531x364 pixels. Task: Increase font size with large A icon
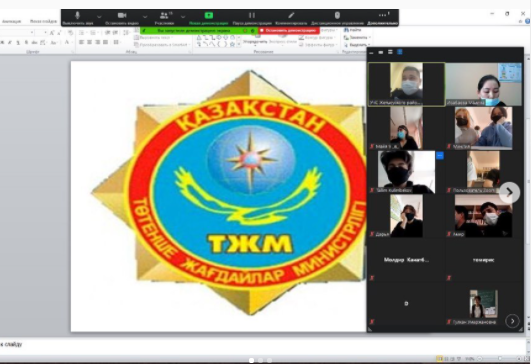pos(51,33)
